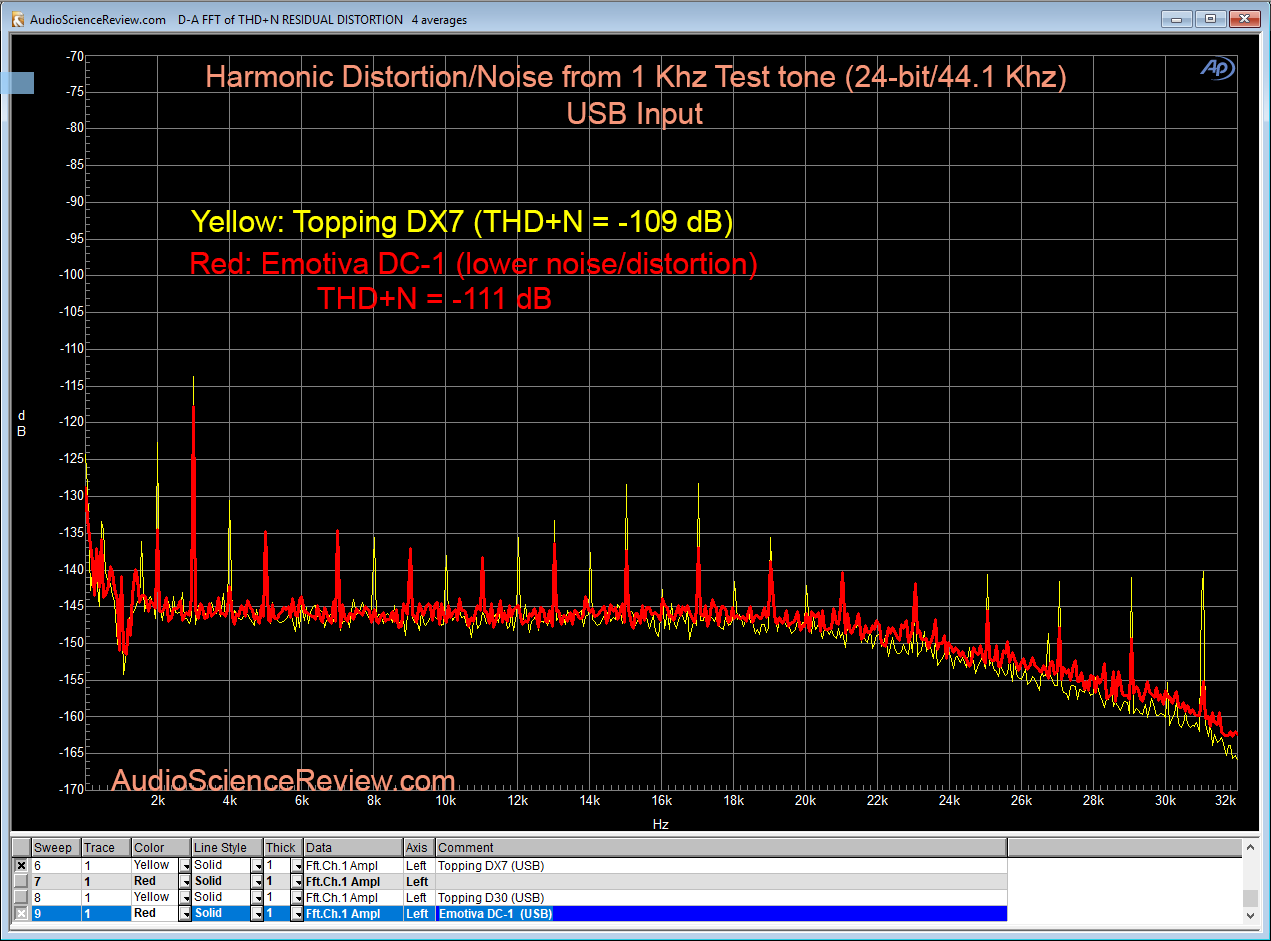
Task: Toggle visibility checkbox for sweep 8
Action: 21,898
